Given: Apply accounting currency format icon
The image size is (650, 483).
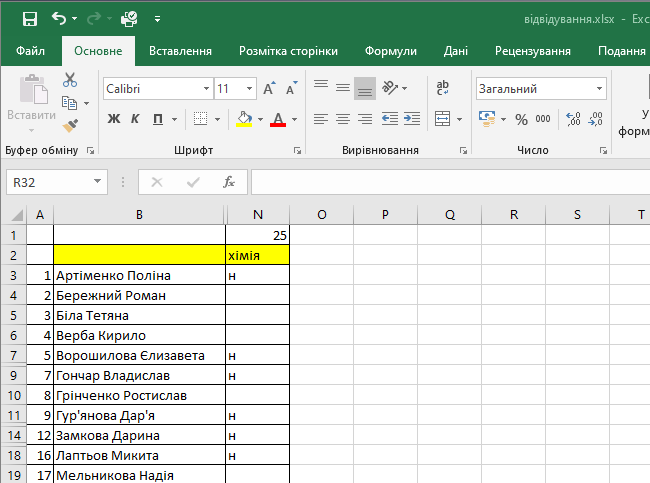Looking at the screenshot, I should point(487,119).
